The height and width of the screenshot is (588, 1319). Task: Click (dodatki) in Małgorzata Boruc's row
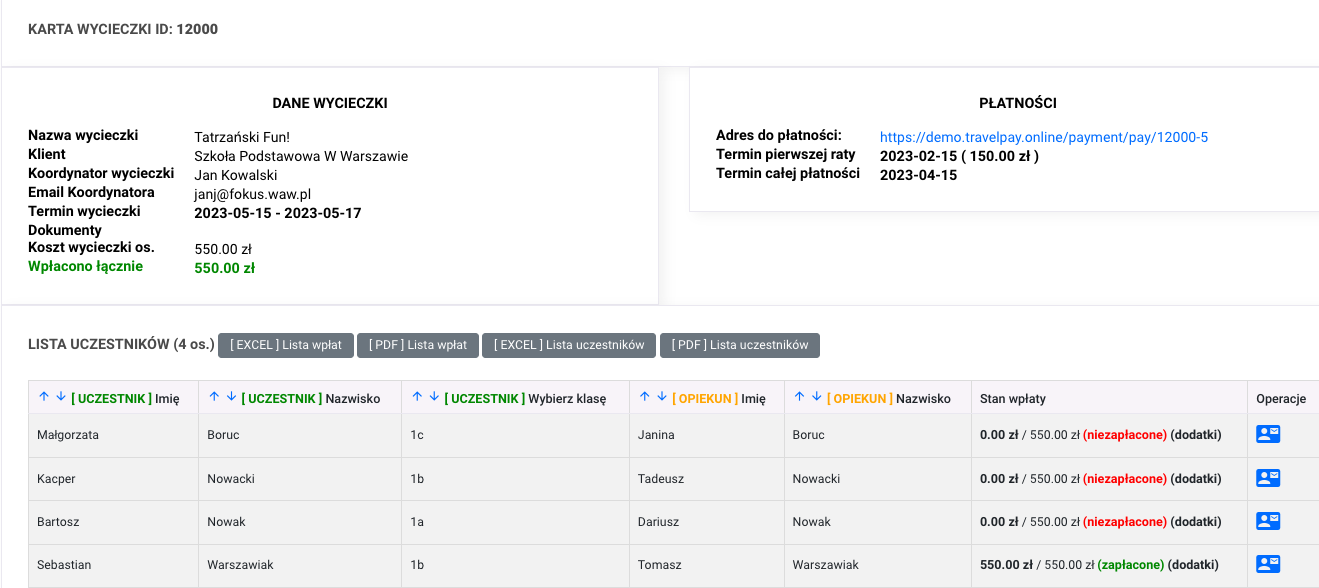click(1196, 435)
